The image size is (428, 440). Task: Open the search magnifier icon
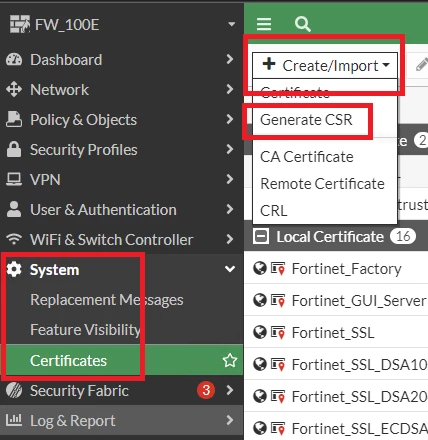303,24
